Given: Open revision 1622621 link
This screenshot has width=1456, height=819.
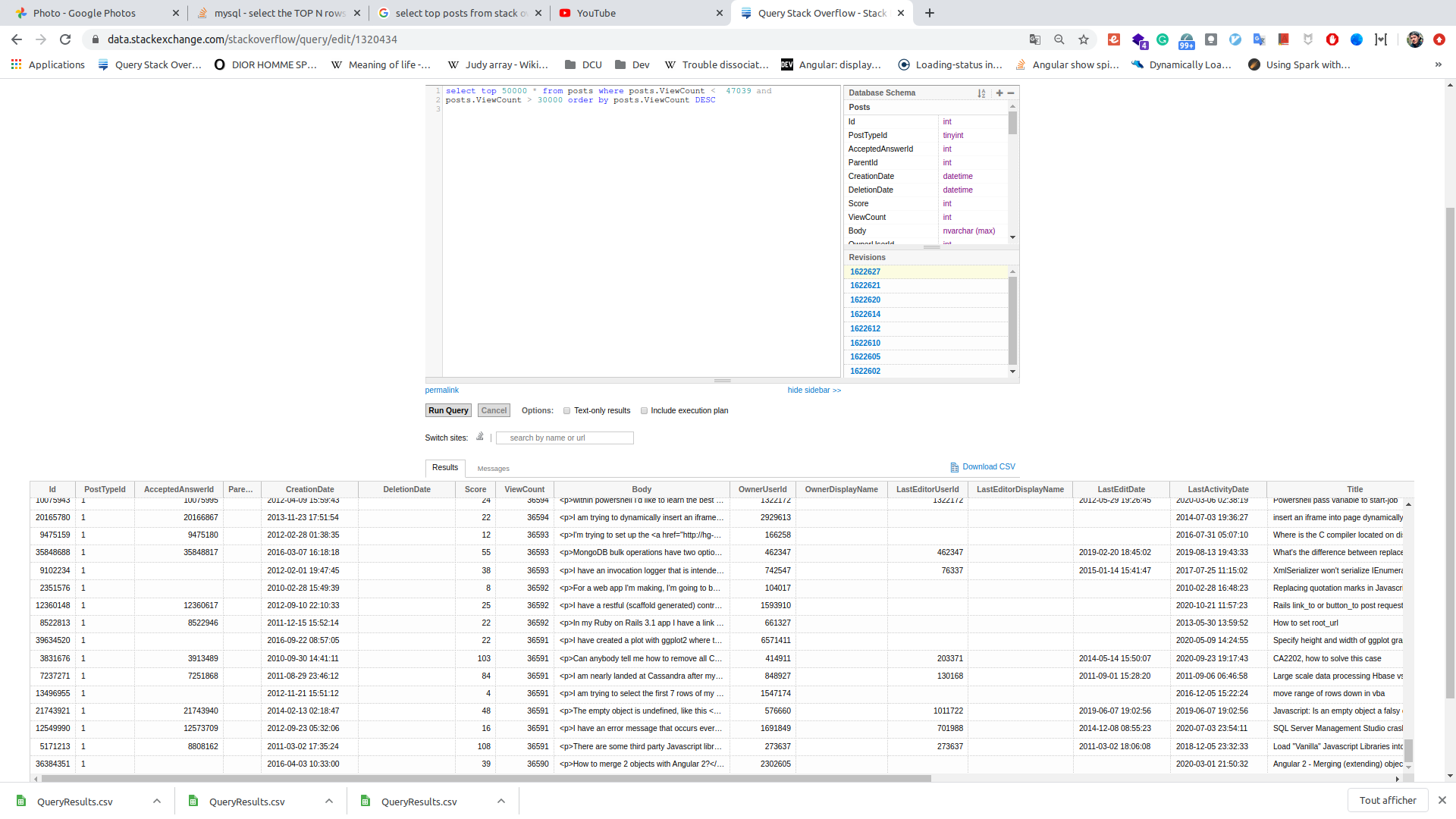Looking at the screenshot, I should click(x=865, y=286).
